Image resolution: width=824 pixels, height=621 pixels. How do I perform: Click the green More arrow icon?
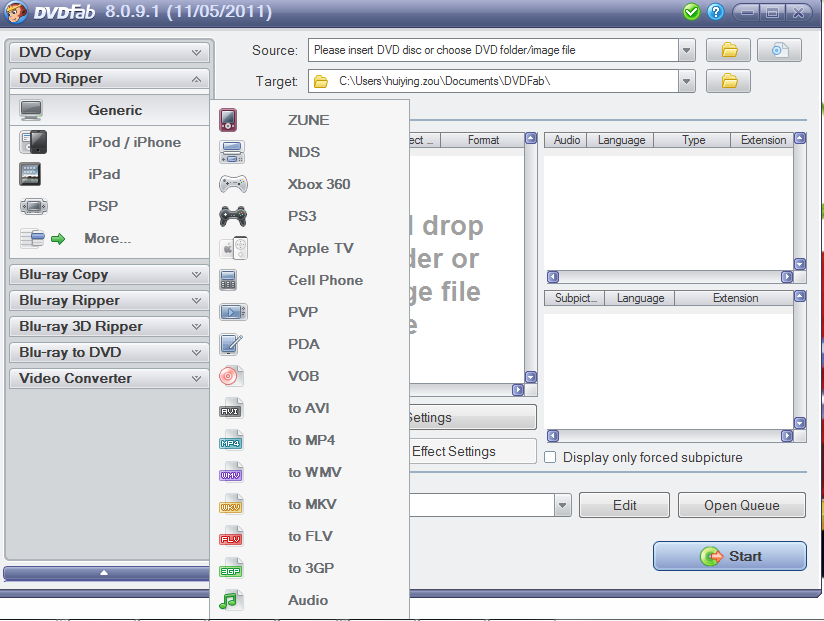click(x=58, y=238)
